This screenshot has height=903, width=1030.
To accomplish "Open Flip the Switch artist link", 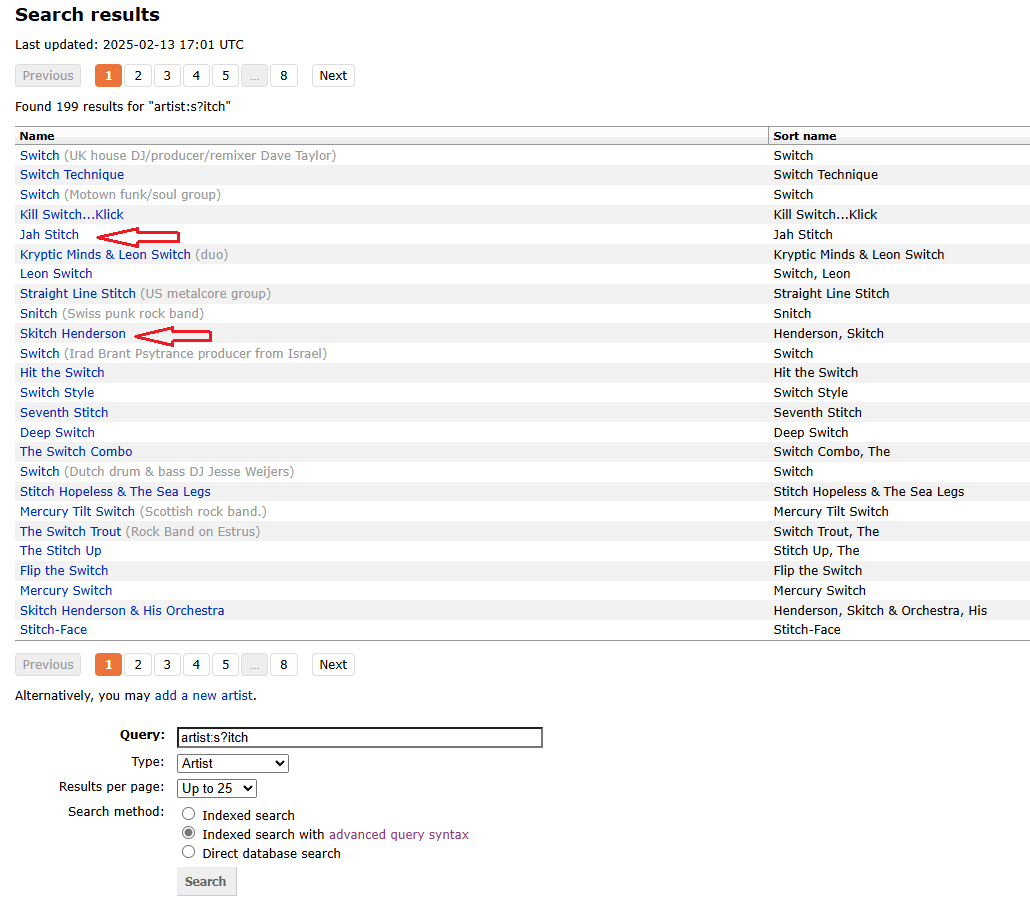I will (64, 571).
